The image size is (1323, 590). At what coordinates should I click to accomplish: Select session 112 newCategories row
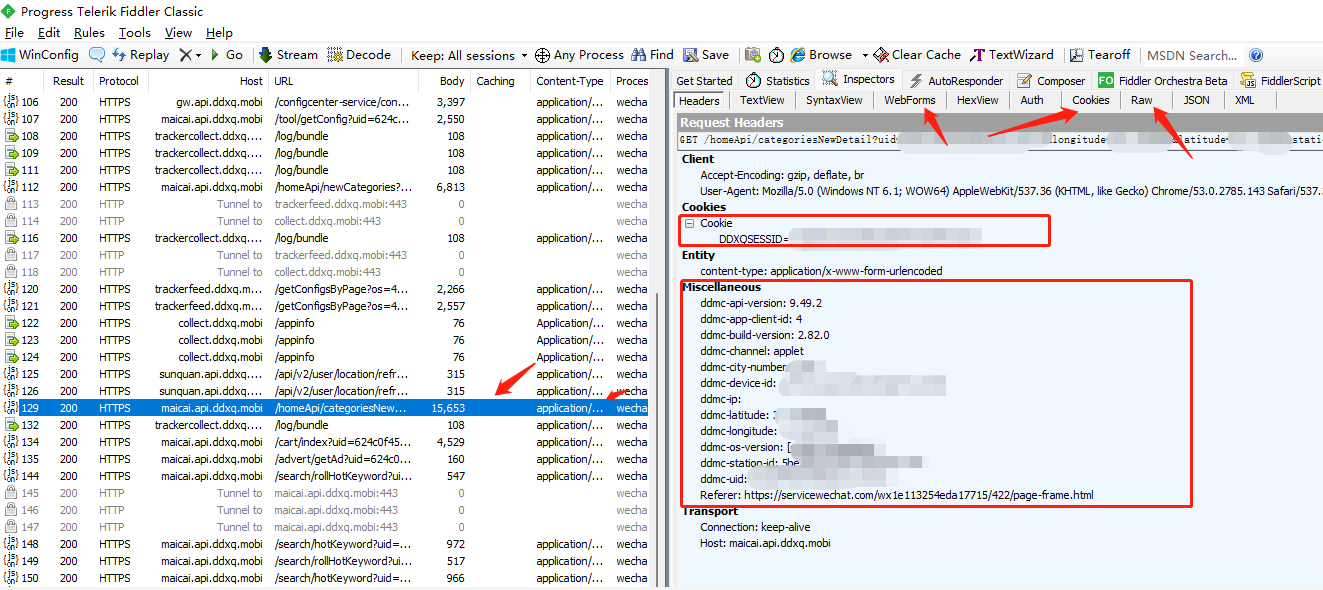click(x=324, y=187)
